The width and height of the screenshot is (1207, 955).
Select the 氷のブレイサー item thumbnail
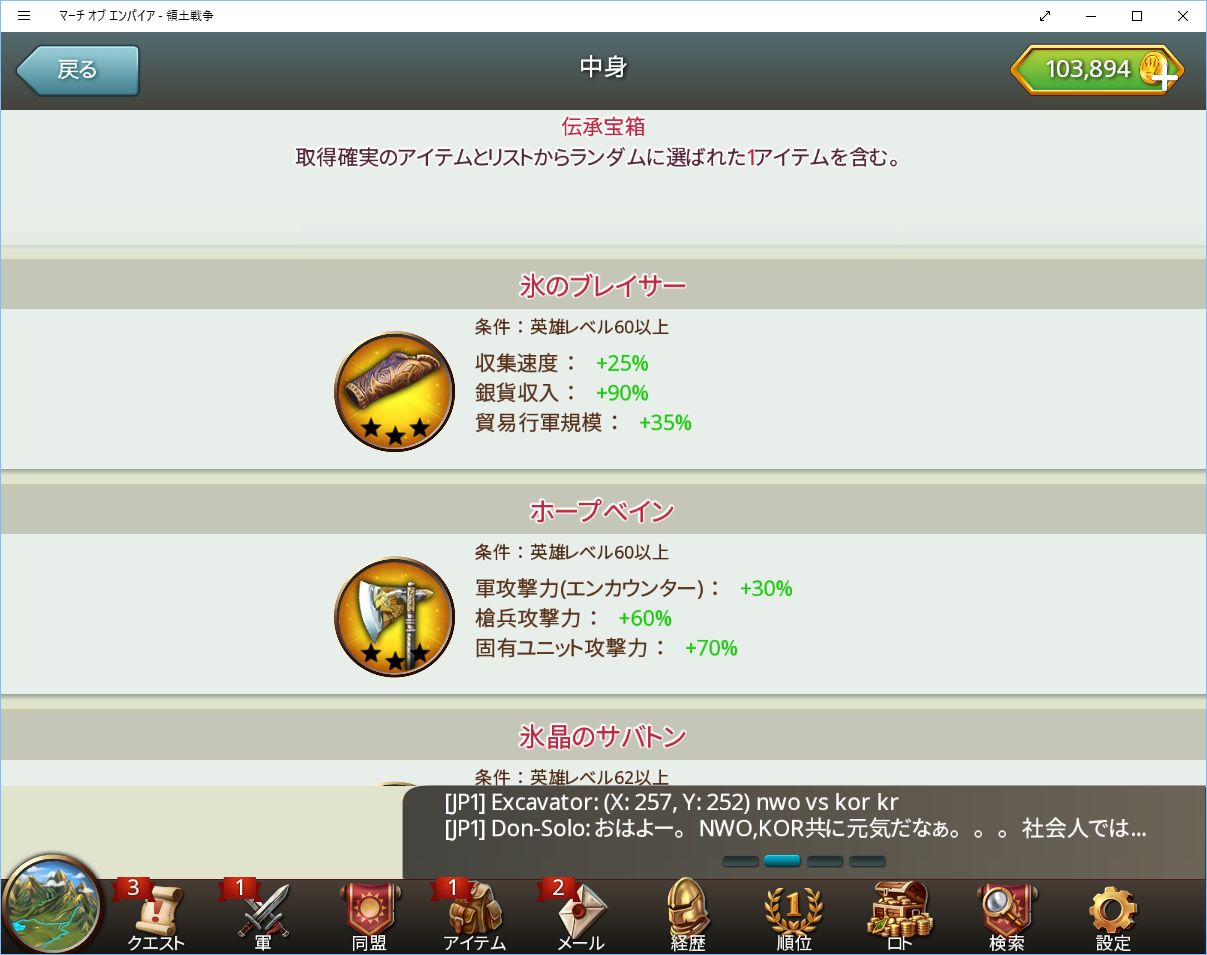[395, 391]
